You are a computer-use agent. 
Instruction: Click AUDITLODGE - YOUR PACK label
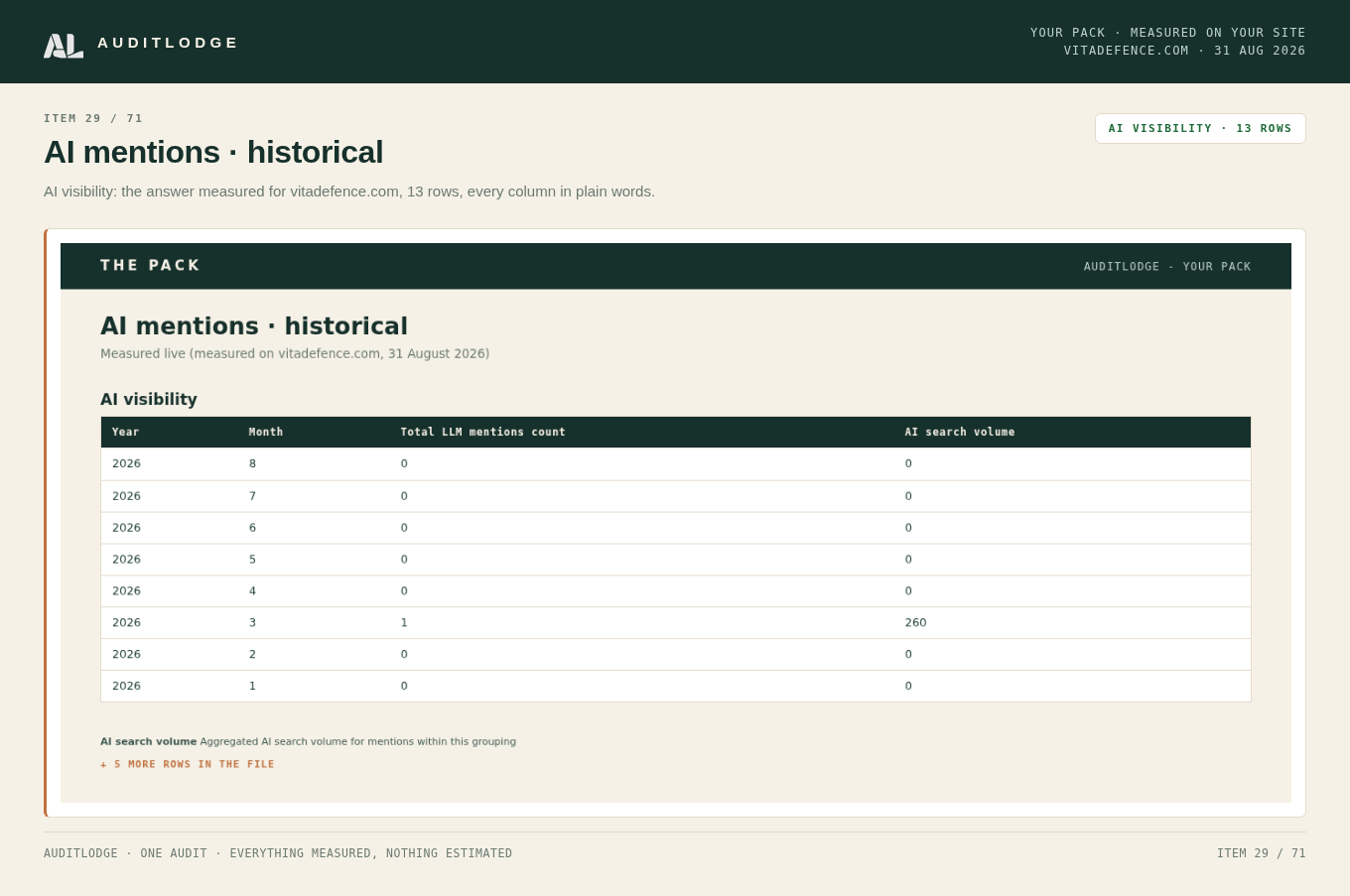(x=1167, y=267)
